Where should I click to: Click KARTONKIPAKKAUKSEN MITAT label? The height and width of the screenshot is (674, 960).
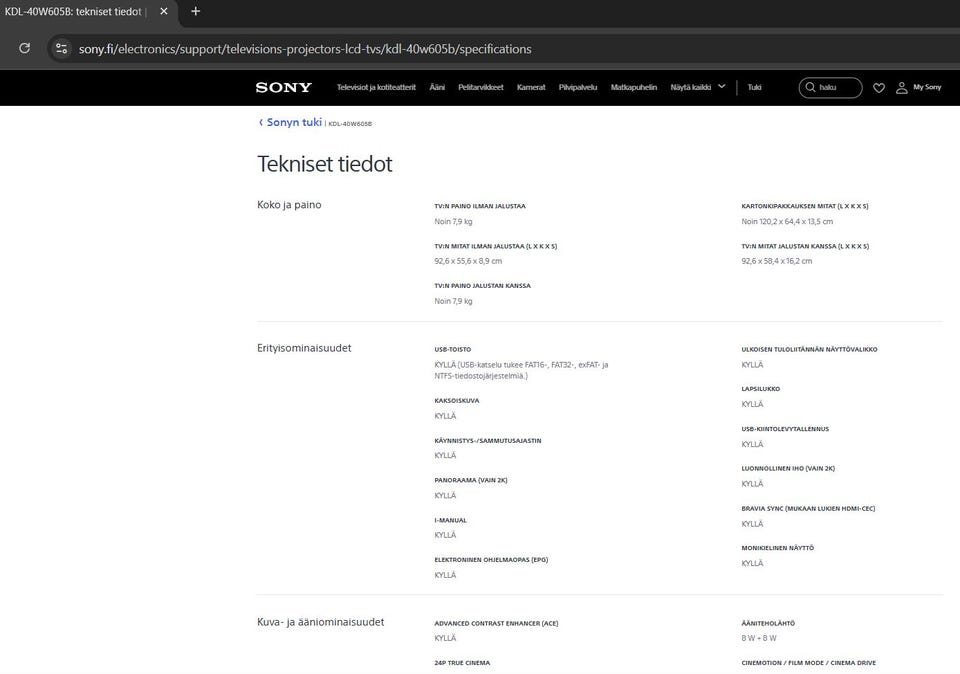coord(805,206)
